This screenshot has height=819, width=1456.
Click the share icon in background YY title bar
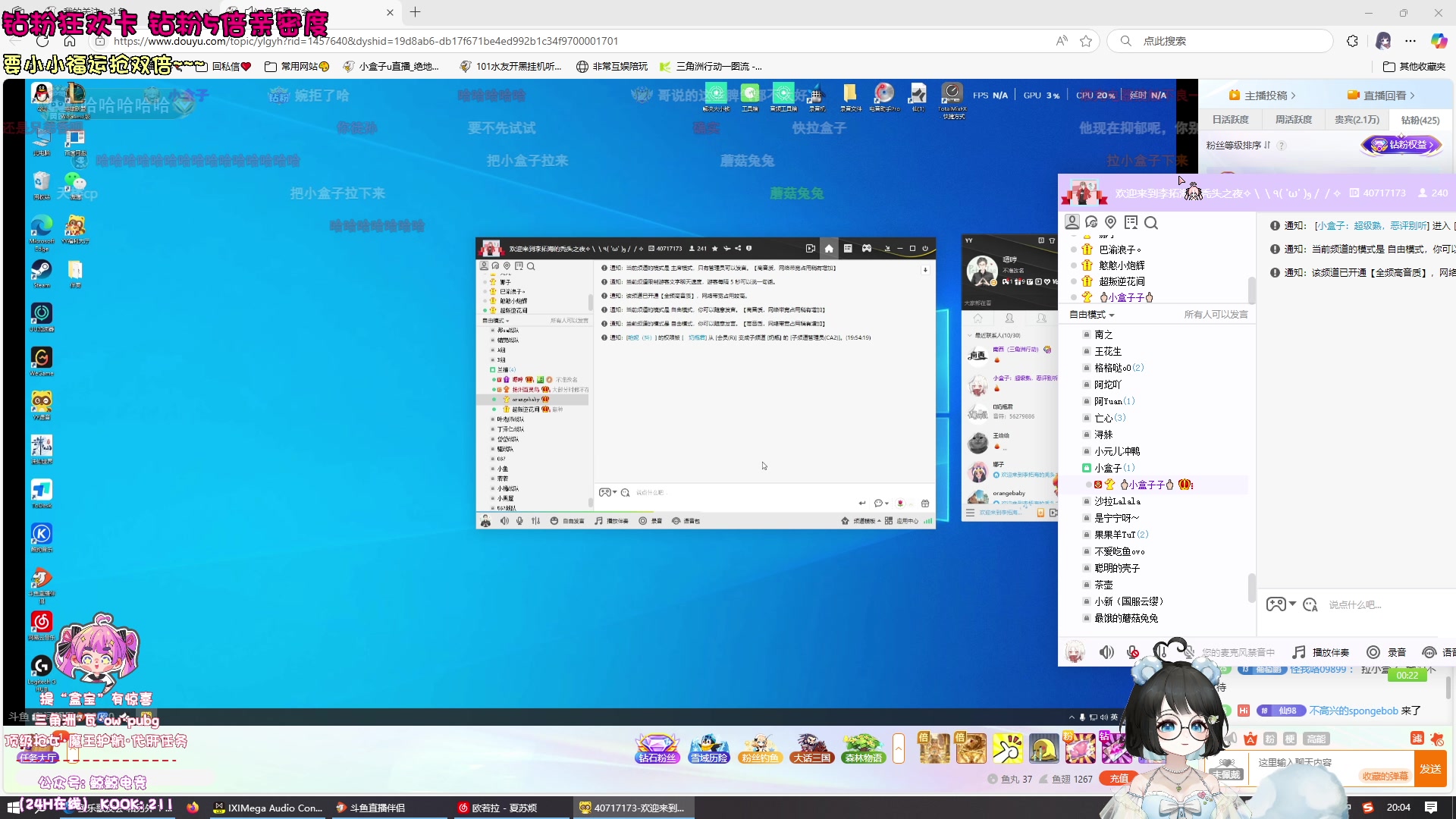click(738, 249)
